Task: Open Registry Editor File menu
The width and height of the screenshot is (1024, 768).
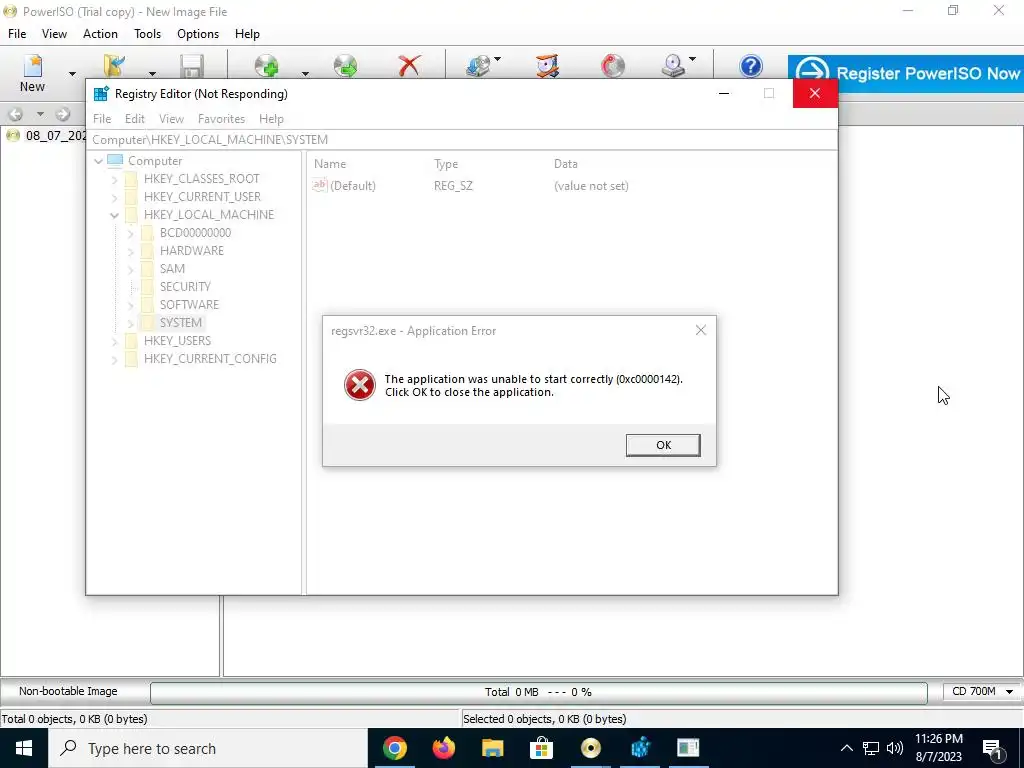Action: (102, 119)
